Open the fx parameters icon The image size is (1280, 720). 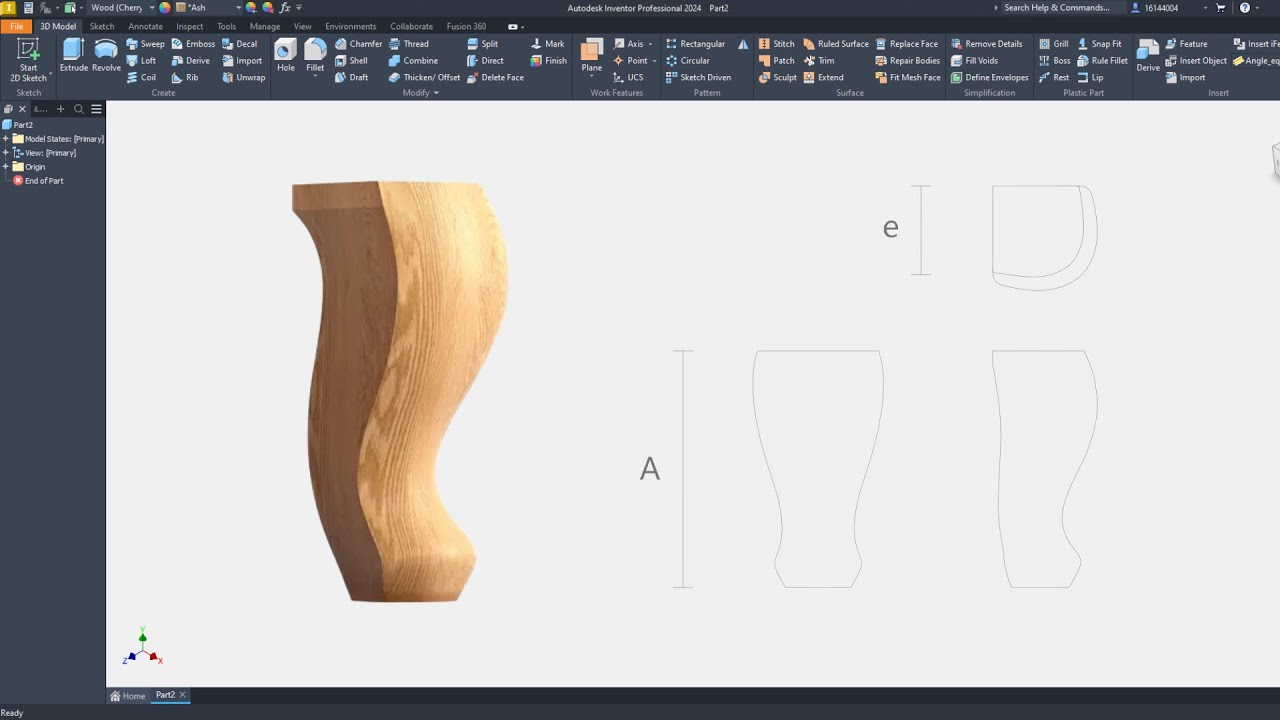[285, 8]
